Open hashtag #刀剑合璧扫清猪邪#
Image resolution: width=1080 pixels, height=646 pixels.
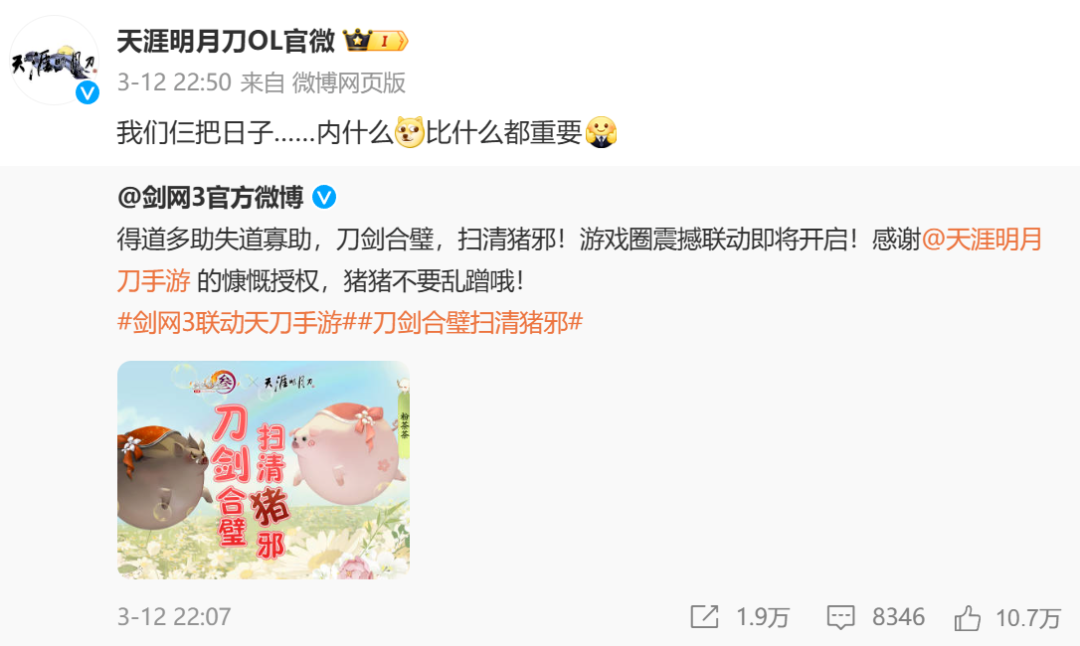470,322
